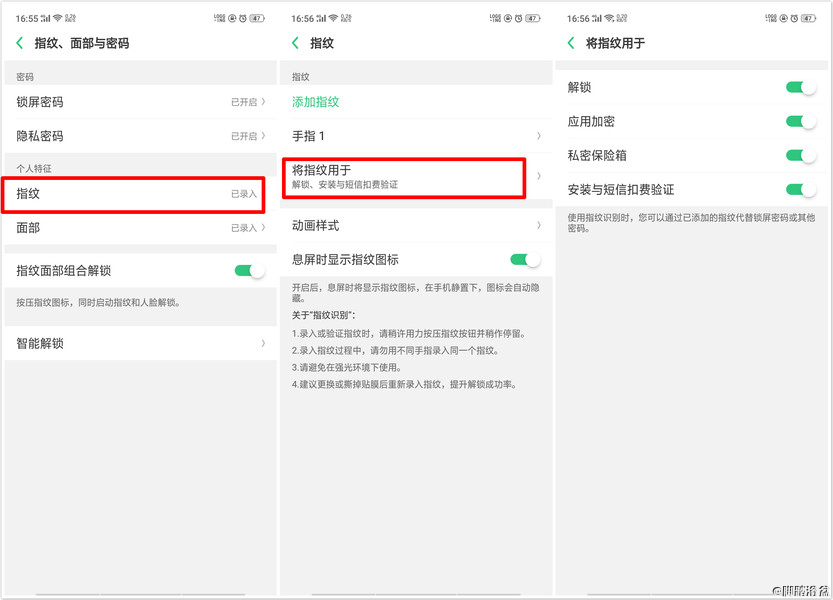This screenshot has height=600, width=833.
Task: Click the back arrow on 指纹、面部与密码 screen
Action: point(20,43)
